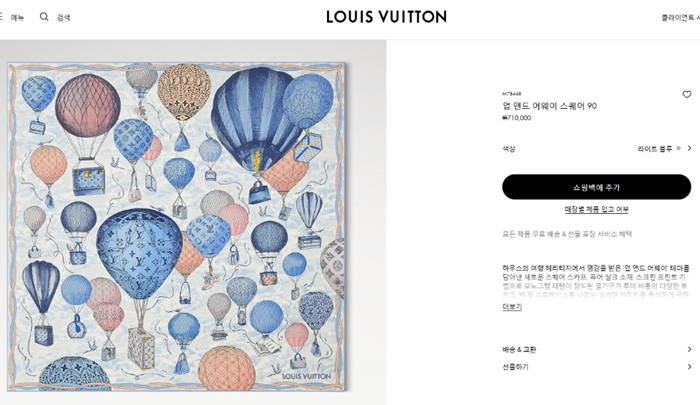Viewport: 700px width, 405px height.
Task: Select the light blue color swatch dot
Action: point(679,148)
